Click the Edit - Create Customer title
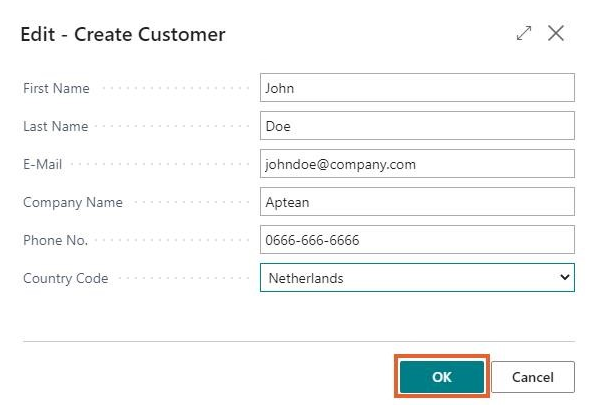608x420 pixels. click(123, 35)
